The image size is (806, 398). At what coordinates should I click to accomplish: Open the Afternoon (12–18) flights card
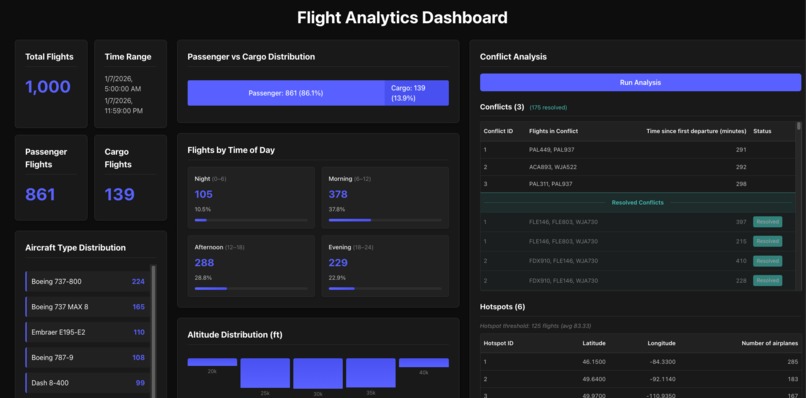(x=251, y=266)
